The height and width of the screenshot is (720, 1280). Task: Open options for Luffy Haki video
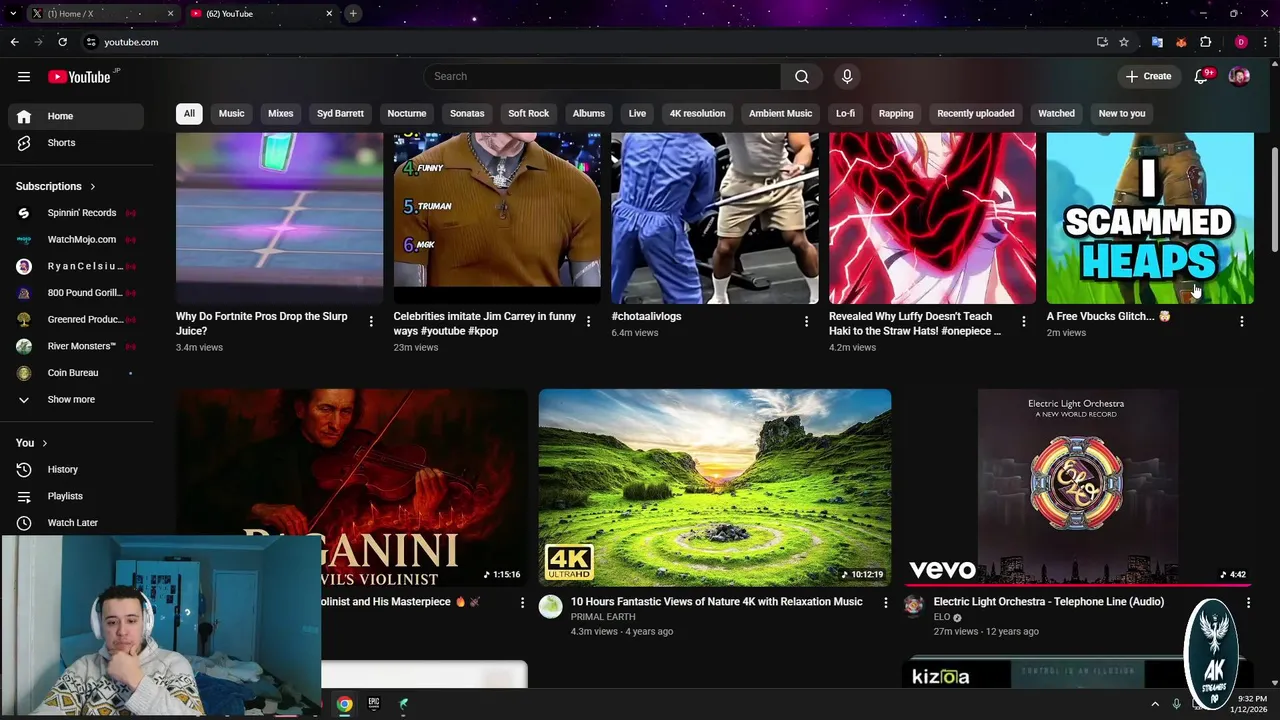(x=1023, y=322)
